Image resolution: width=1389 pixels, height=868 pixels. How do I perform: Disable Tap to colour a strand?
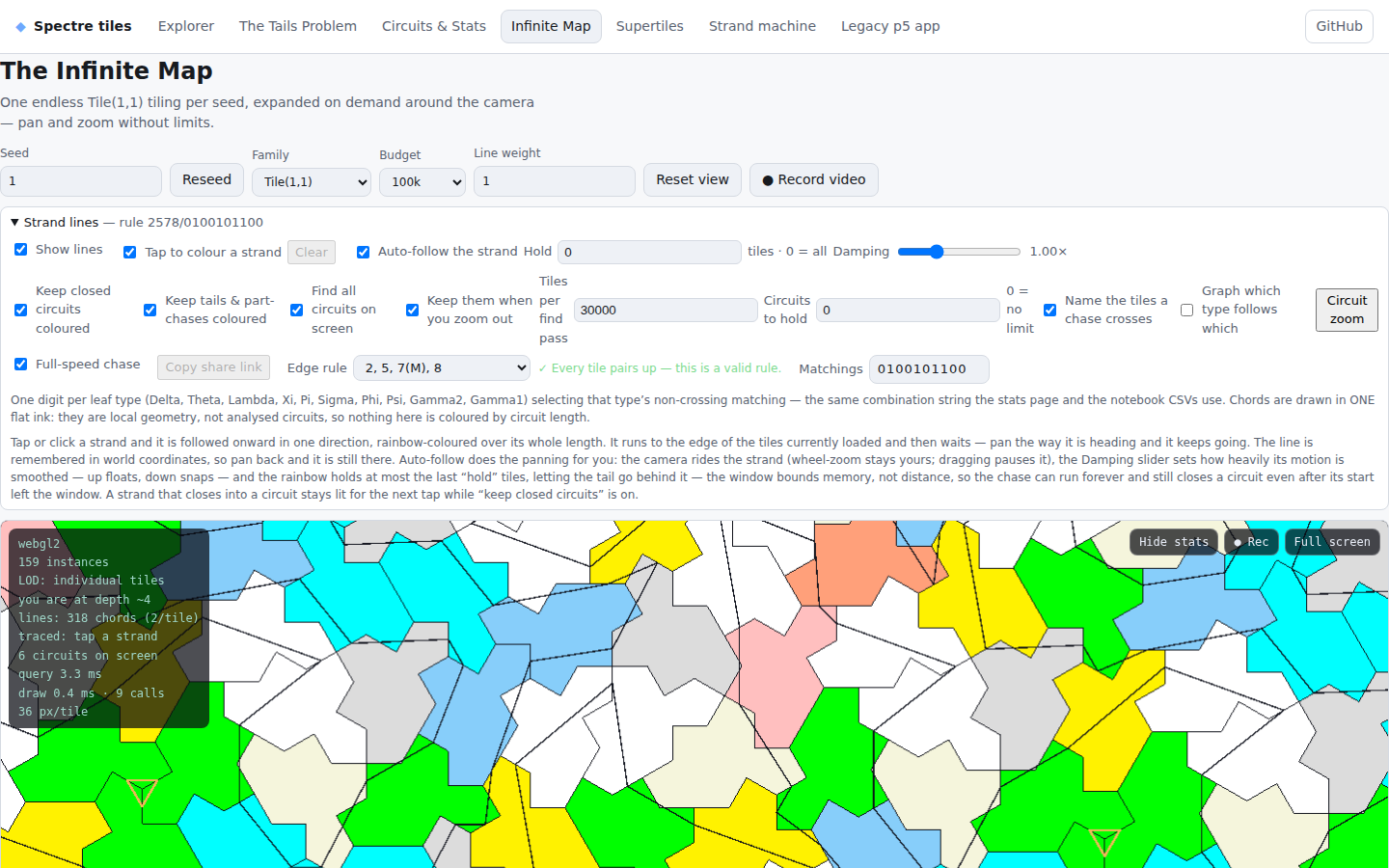pos(130,253)
